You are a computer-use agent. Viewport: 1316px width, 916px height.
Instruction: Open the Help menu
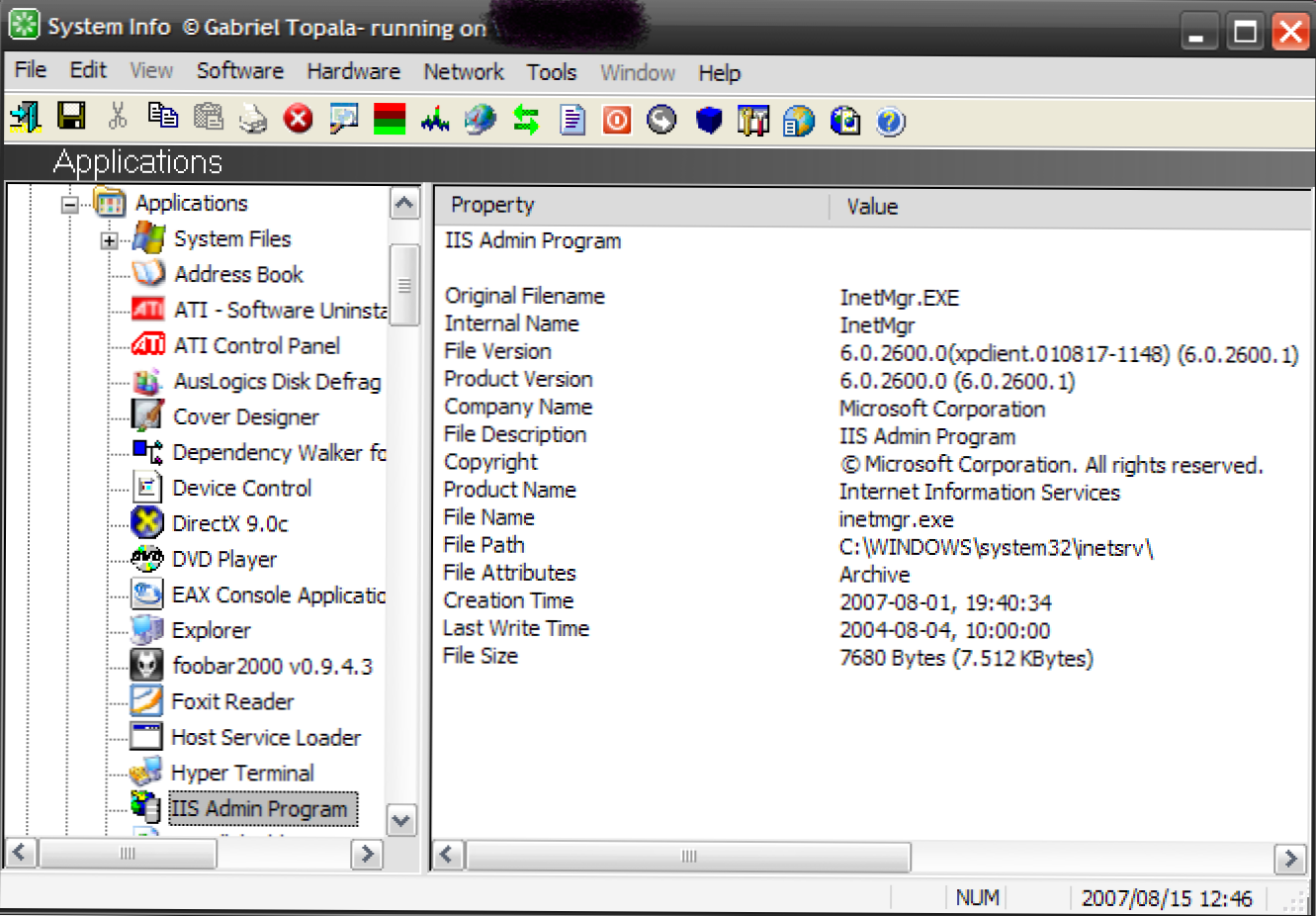point(720,74)
